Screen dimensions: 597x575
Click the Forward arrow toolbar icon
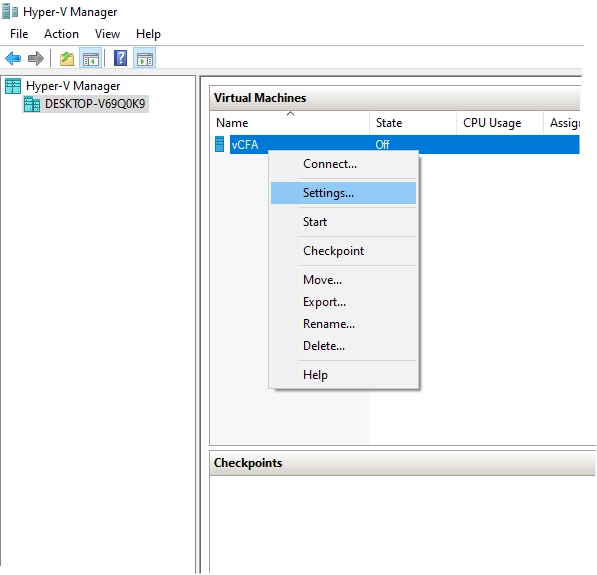[x=36, y=59]
